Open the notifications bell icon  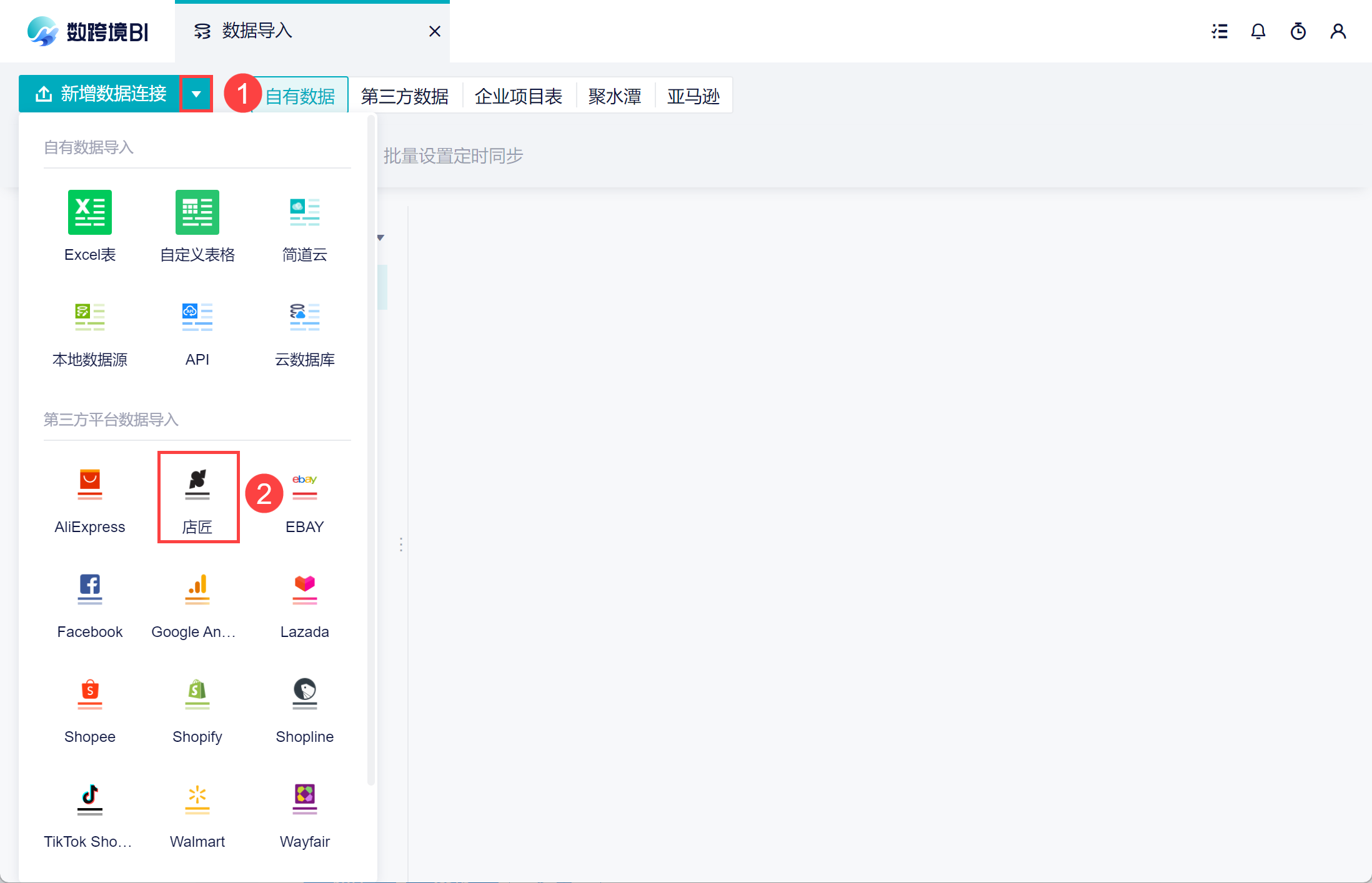pos(1258,31)
